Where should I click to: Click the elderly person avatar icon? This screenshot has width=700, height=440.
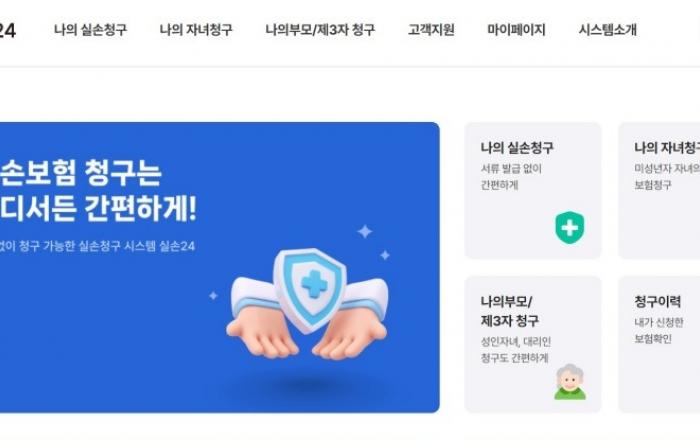[x=570, y=382]
